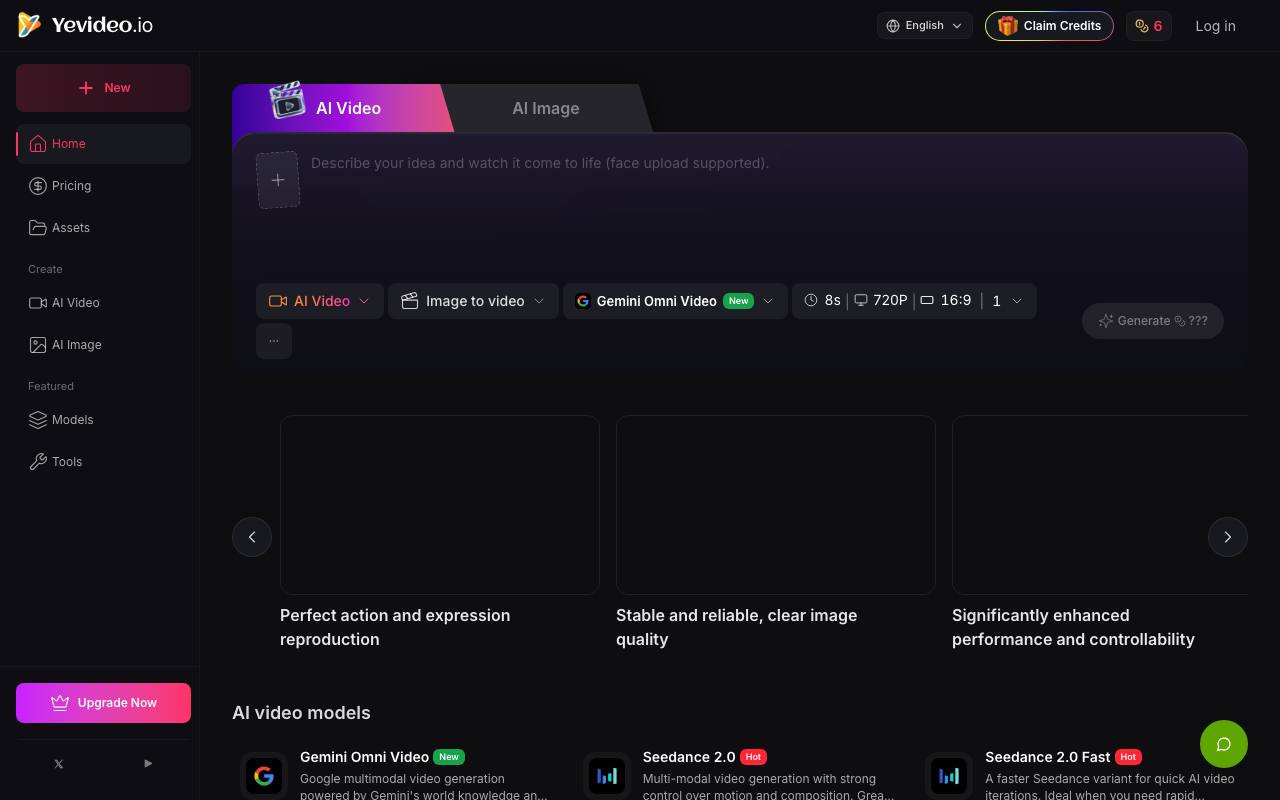Click the crown icon on Upgrade Now
The image size is (1280, 800).
click(x=60, y=703)
